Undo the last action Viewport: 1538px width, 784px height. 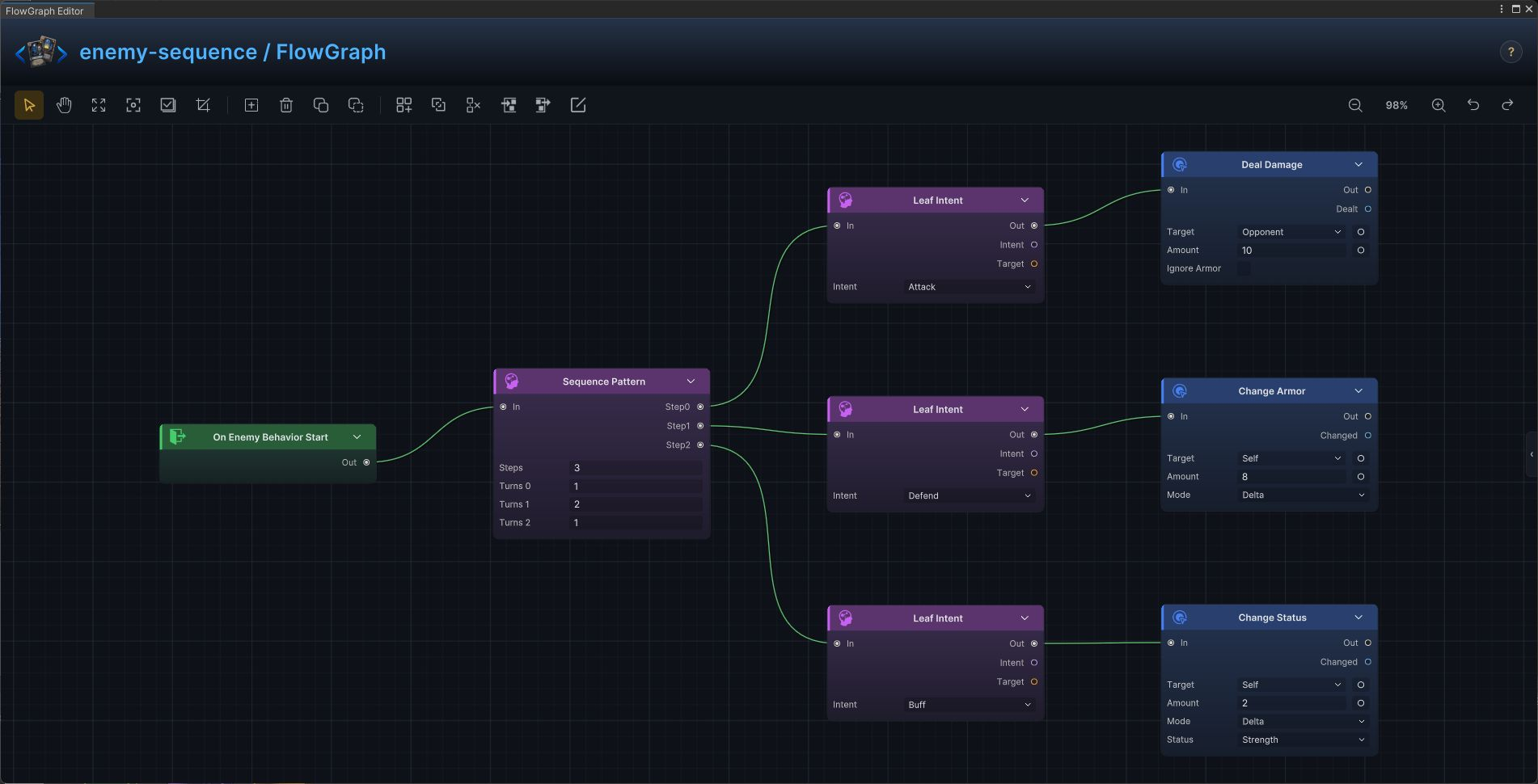[1473, 105]
